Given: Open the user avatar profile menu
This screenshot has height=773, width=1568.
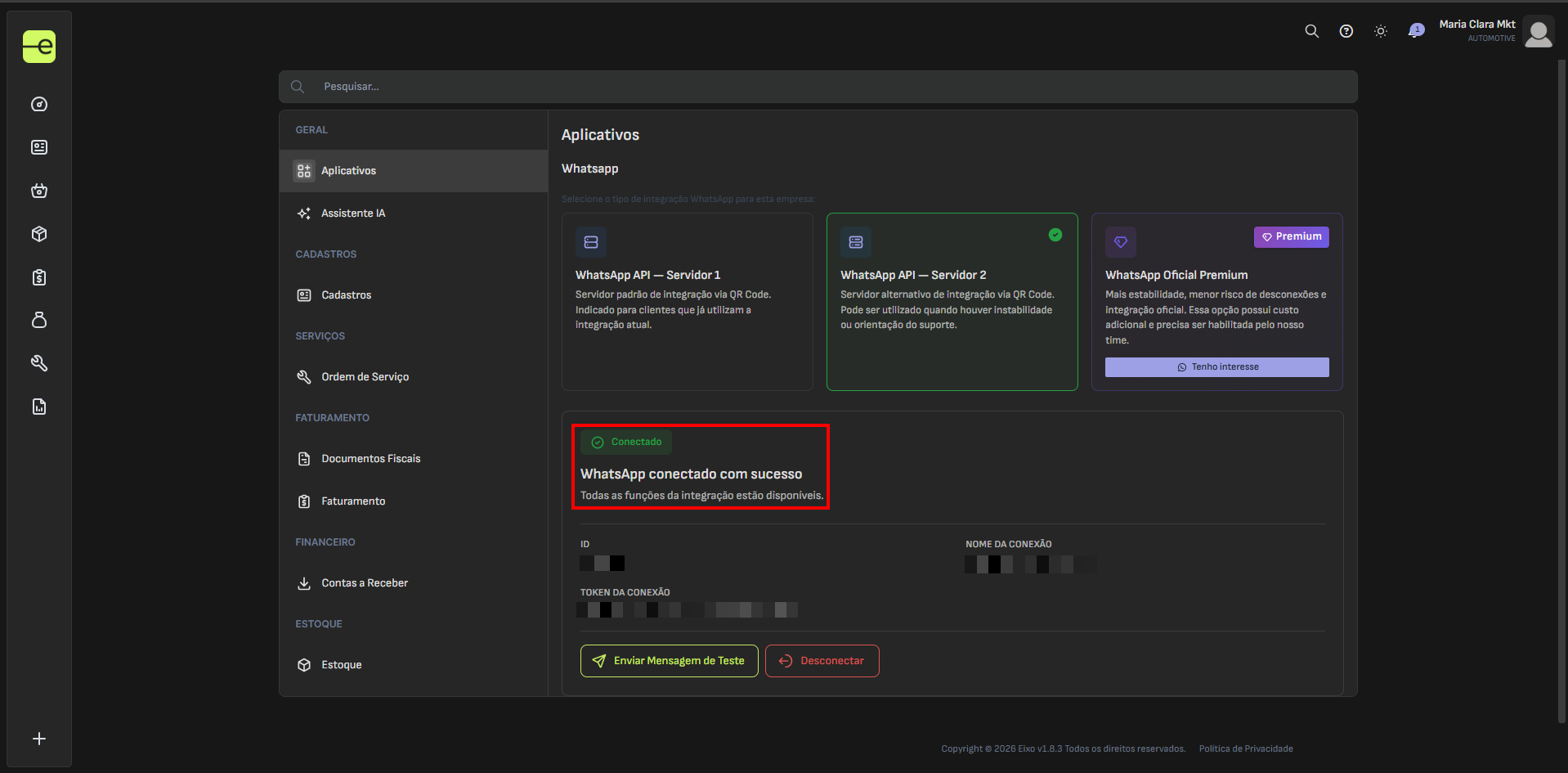Looking at the screenshot, I should 1539,32.
